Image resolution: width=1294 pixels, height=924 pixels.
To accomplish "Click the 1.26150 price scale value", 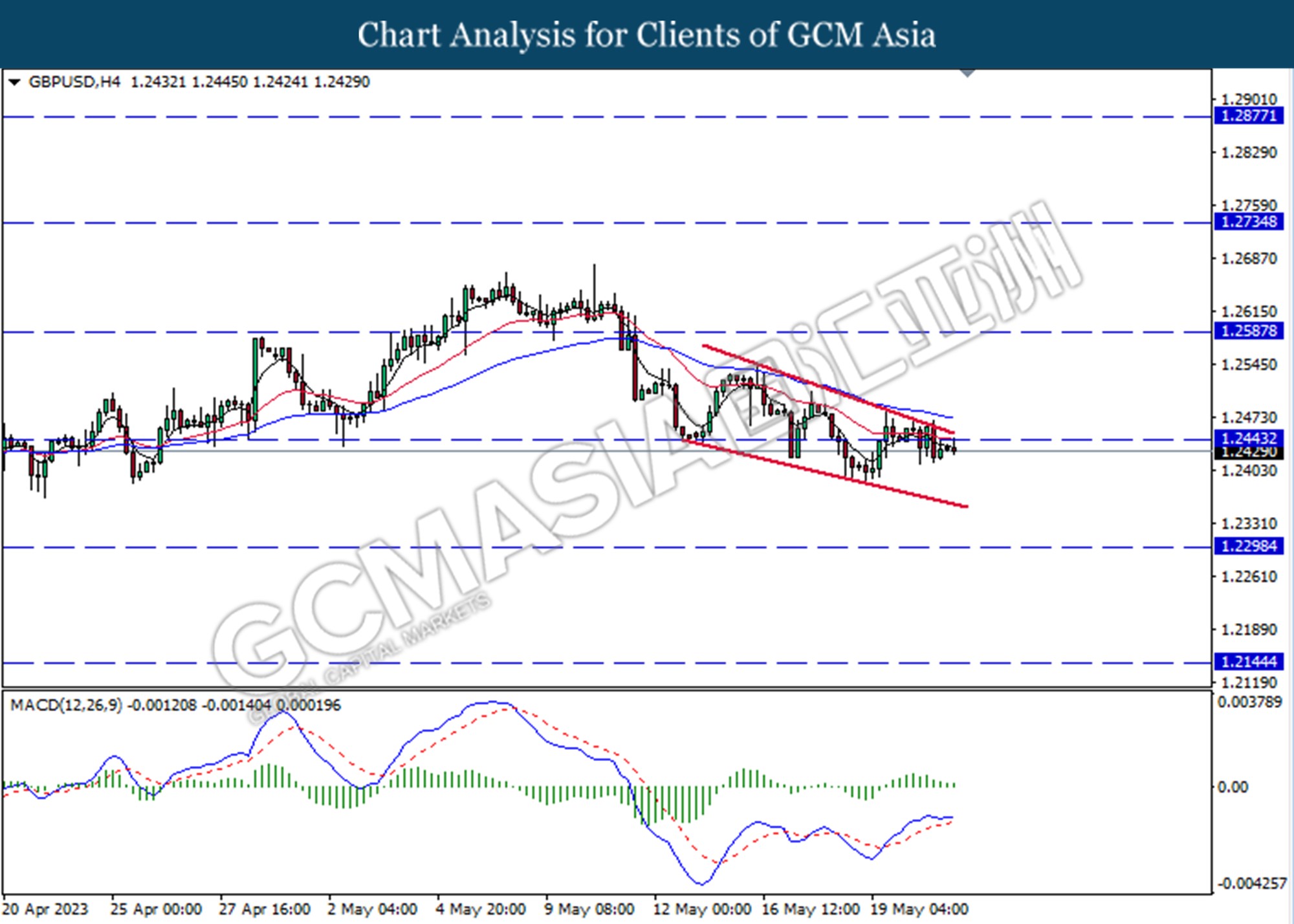I will [1249, 312].
